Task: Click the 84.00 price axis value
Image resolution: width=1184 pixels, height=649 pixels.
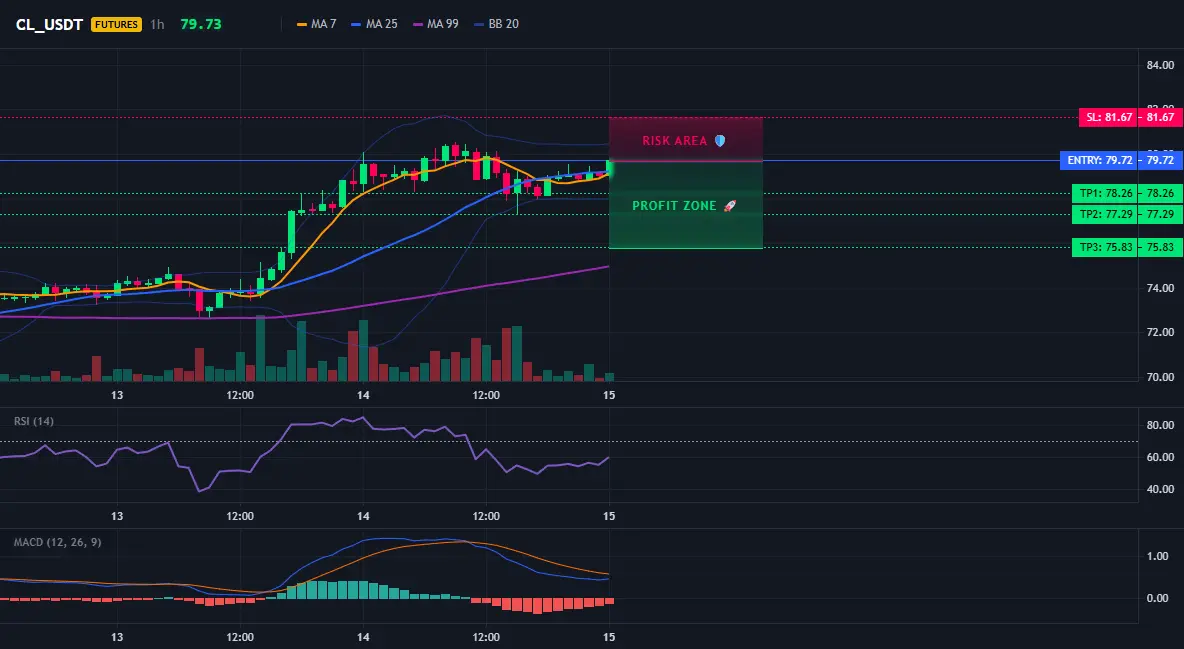Action: point(1160,66)
